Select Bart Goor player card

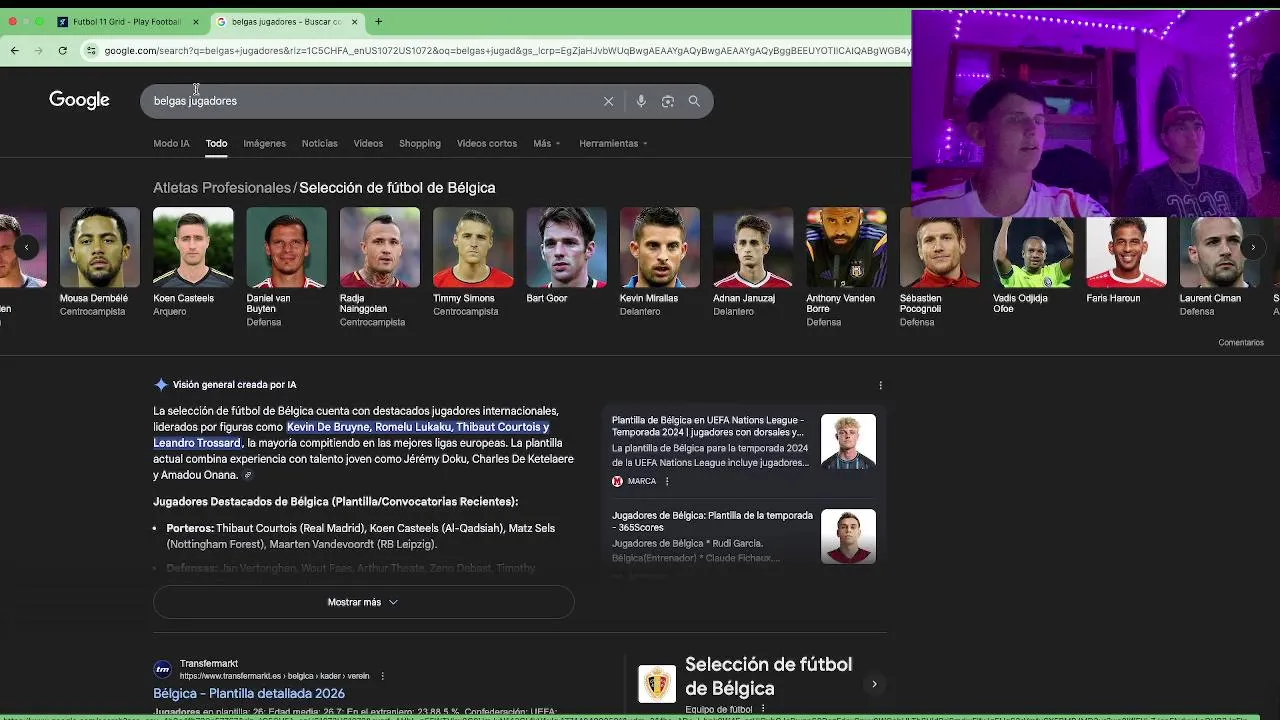pyautogui.click(x=566, y=256)
